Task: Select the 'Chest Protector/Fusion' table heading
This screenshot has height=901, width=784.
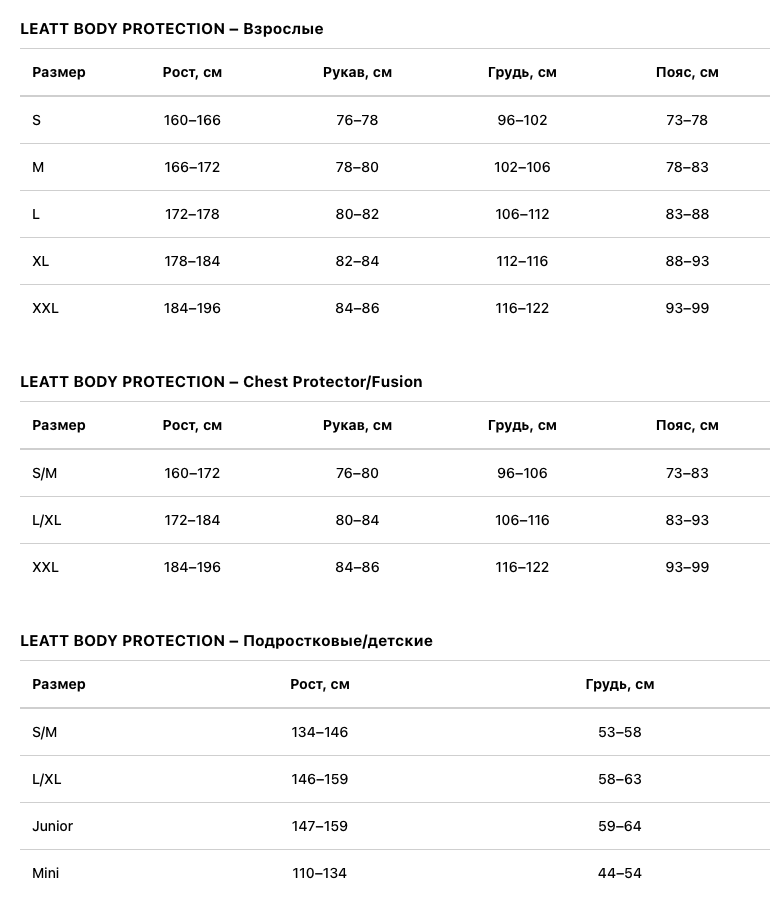Action: (221, 382)
